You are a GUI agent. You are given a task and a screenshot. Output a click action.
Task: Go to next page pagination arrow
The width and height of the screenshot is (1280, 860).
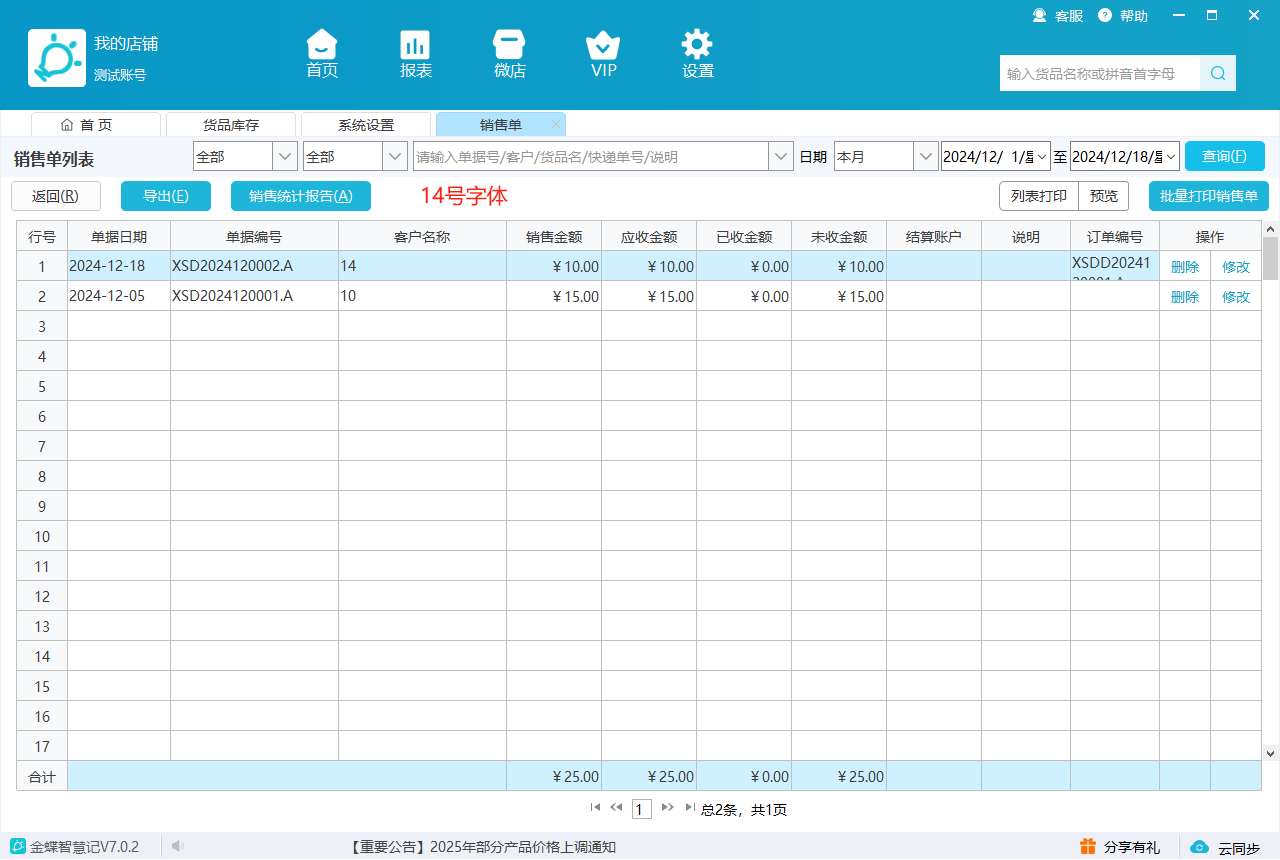668,807
